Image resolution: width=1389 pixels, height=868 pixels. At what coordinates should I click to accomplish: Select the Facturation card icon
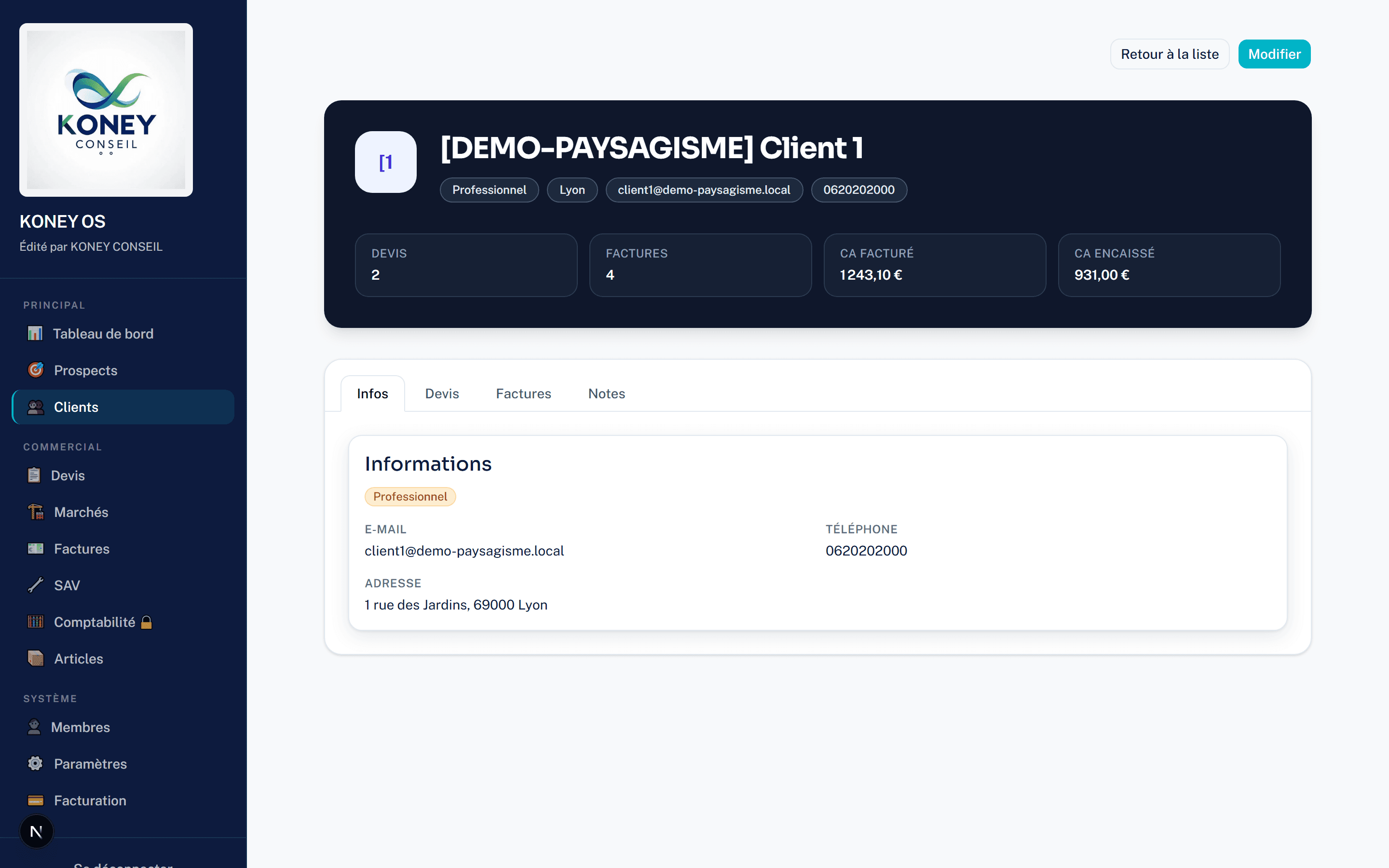click(36, 800)
